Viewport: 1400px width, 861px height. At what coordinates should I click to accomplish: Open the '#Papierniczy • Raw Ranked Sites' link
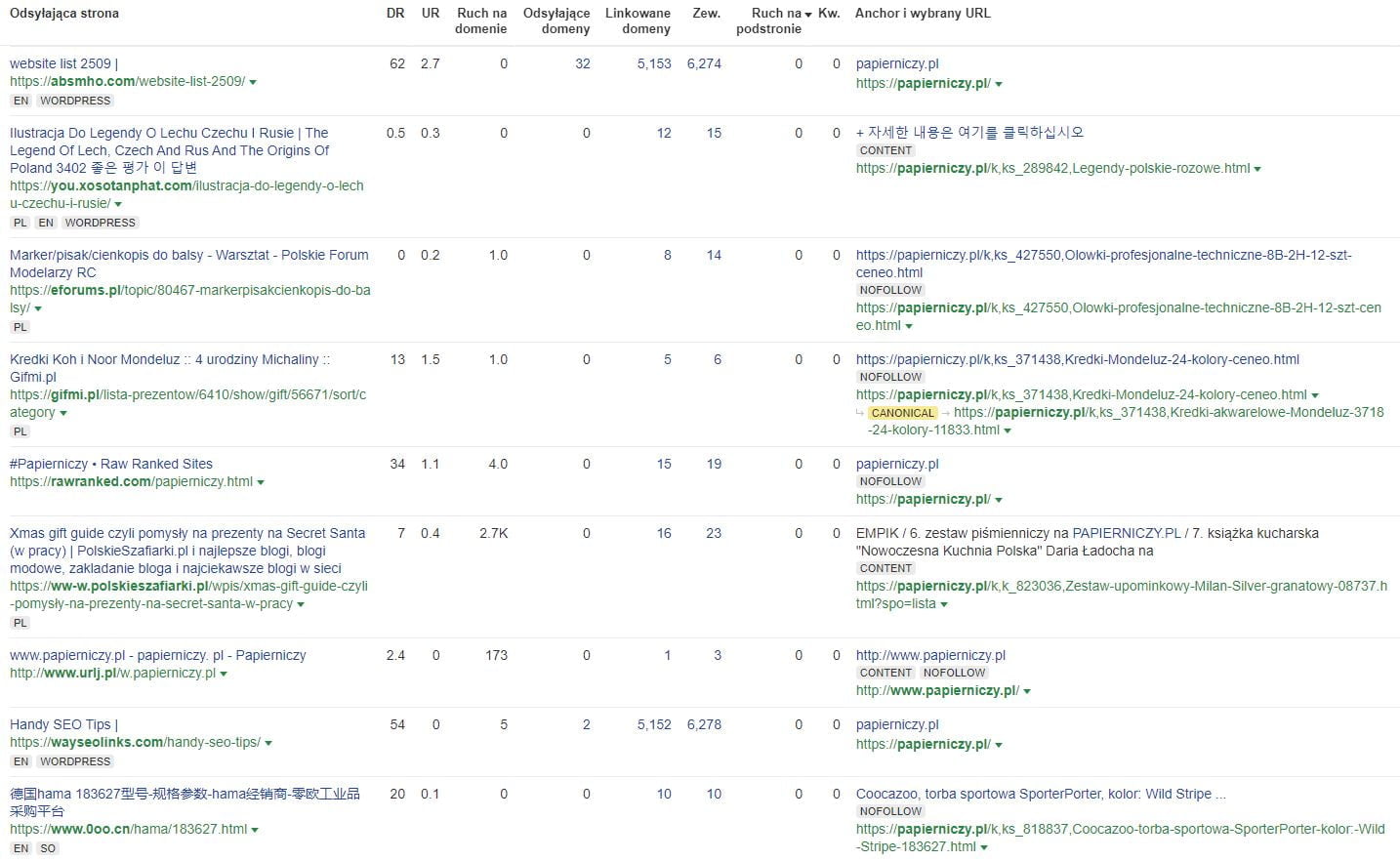(110, 464)
